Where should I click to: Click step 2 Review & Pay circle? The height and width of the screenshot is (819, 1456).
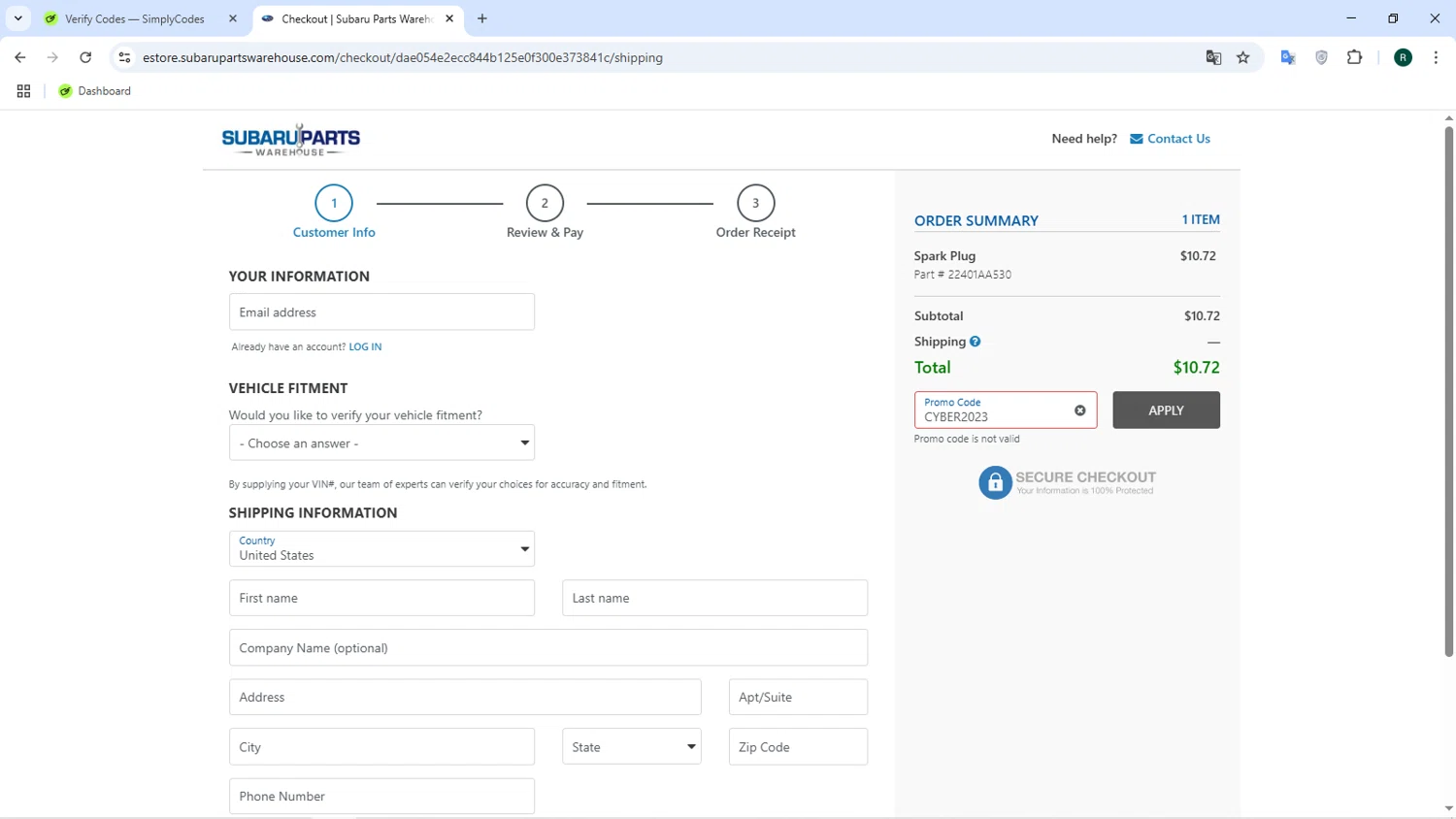[x=545, y=203]
